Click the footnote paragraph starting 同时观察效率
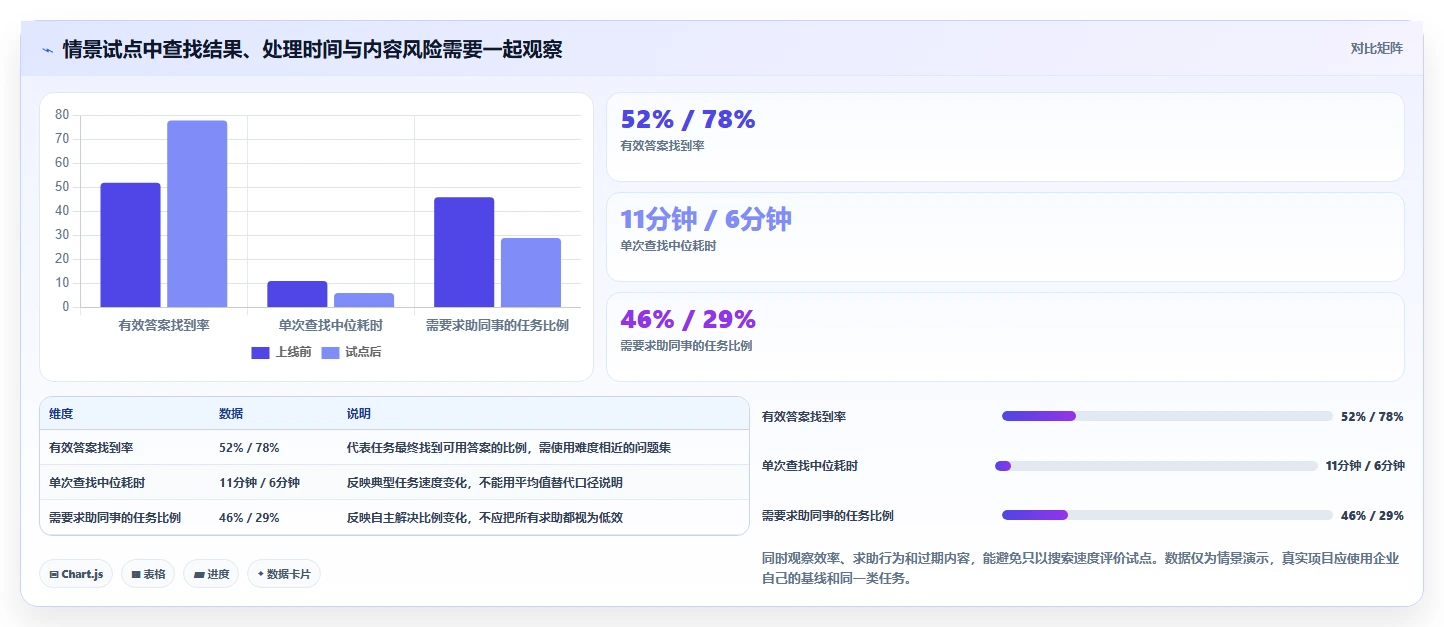This screenshot has width=1444, height=627. pos(1081,568)
